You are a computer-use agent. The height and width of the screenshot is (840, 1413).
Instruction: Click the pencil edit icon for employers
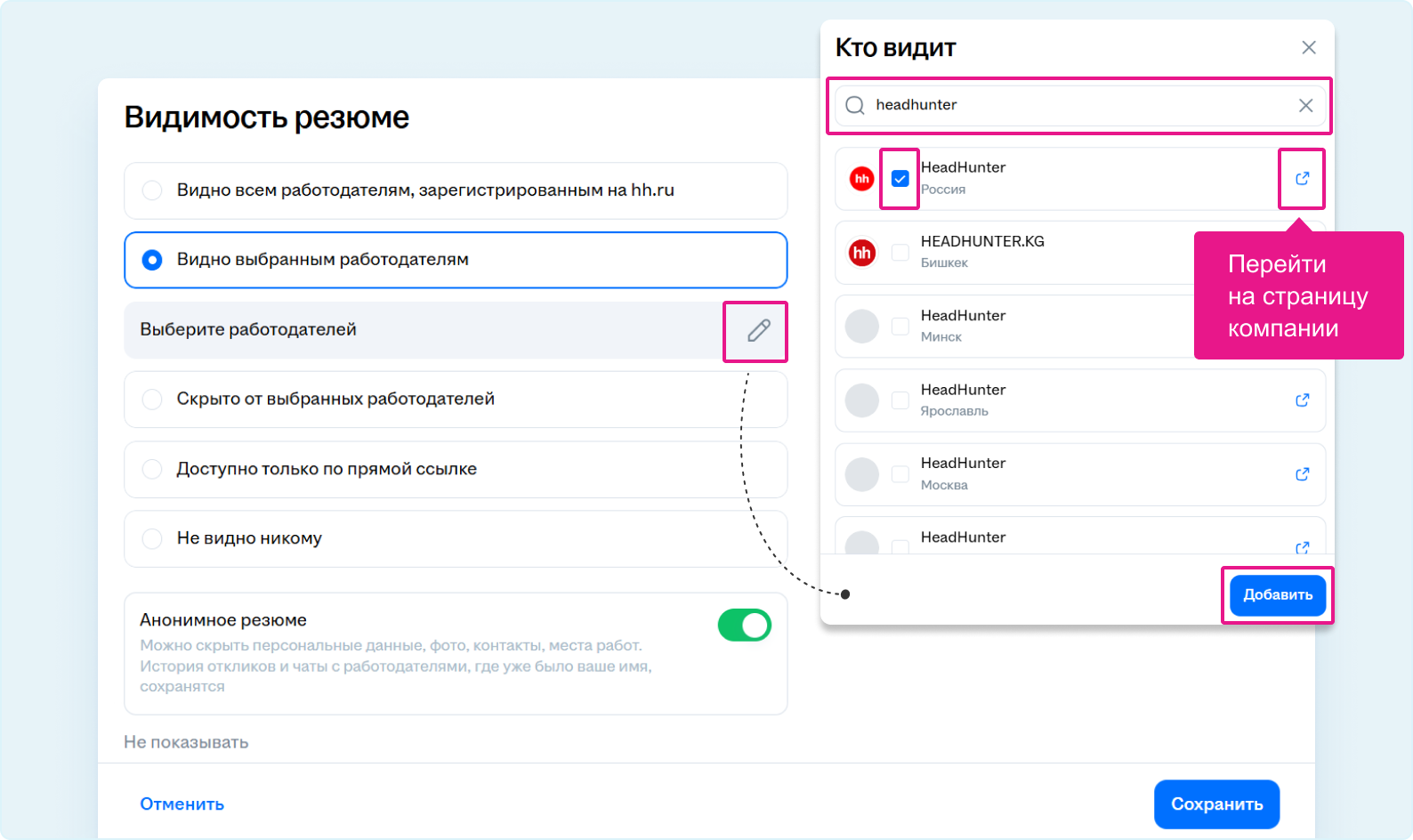click(758, 331)
